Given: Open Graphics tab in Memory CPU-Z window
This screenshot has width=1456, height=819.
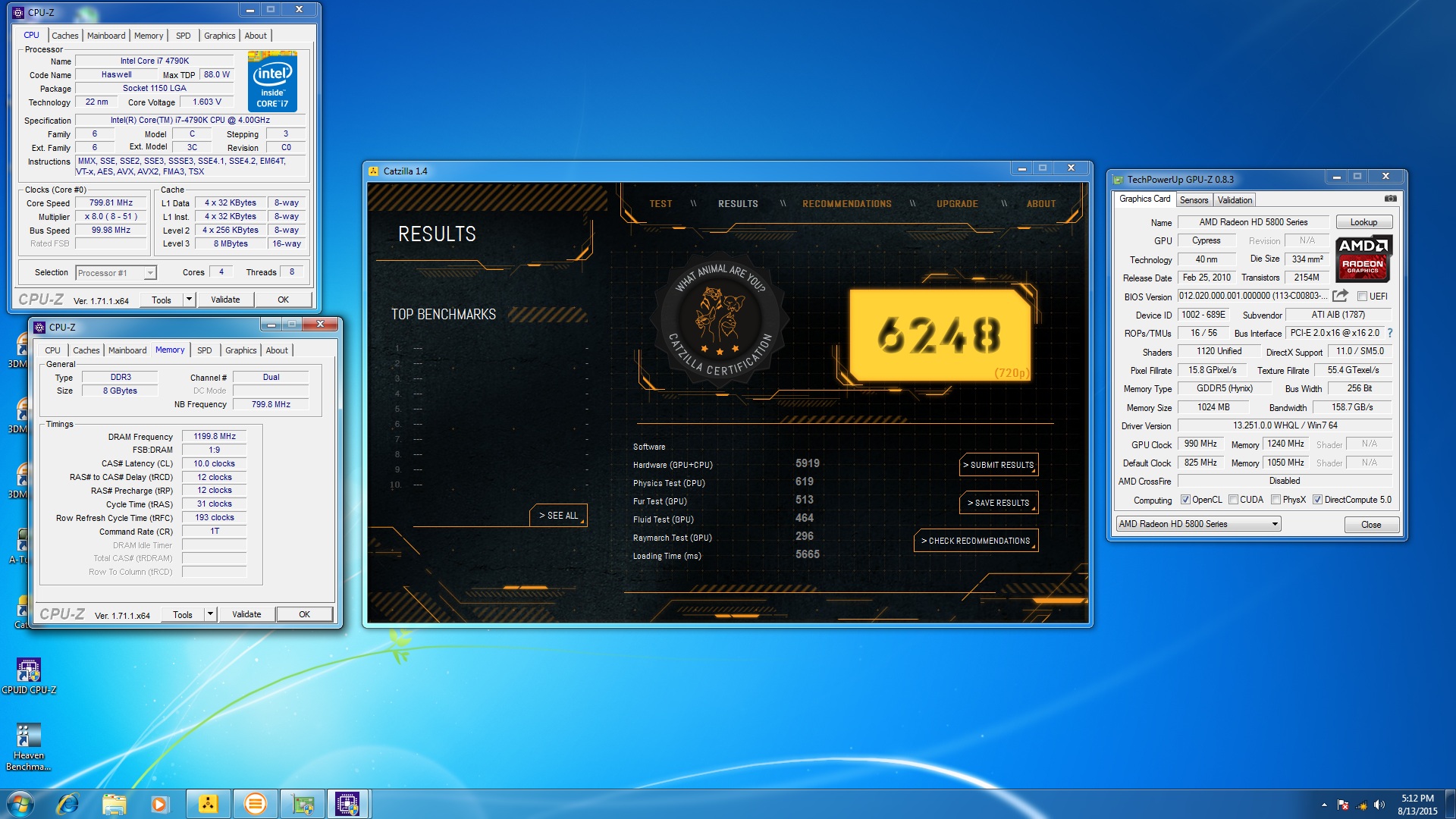Looking at the screenshot, I should 241,350.
